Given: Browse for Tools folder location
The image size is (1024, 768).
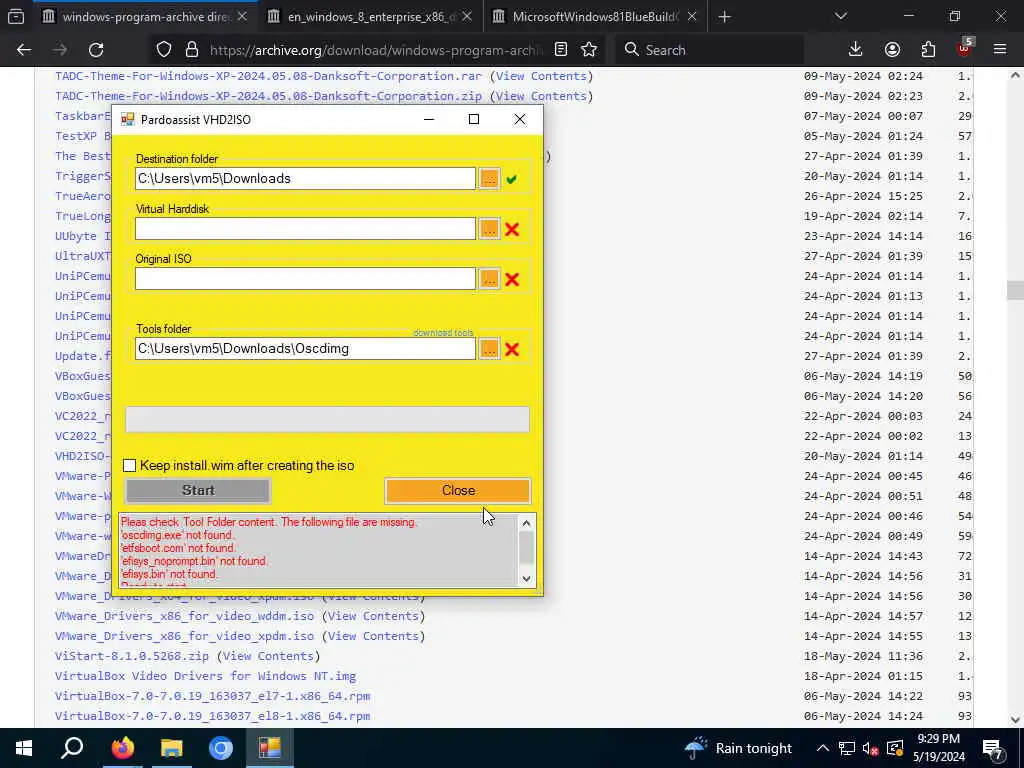Looking at the screenshot, I should click(x=489, y=349).
